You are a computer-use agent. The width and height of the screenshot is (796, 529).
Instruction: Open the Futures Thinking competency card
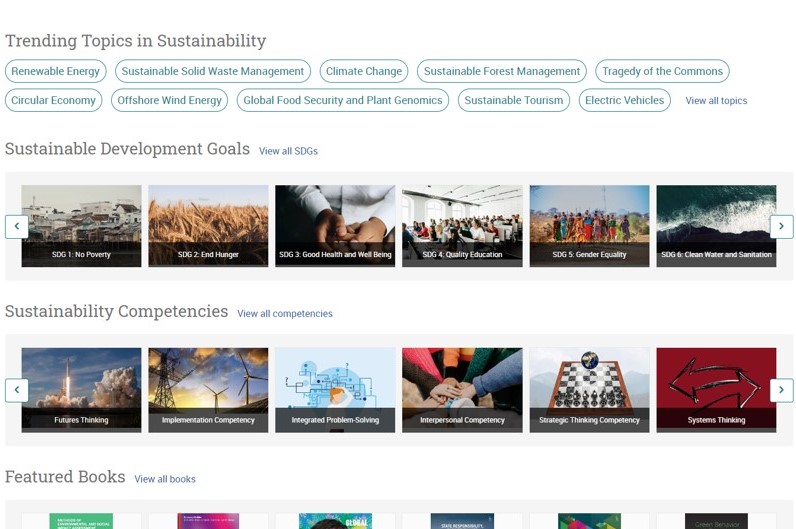[x=81, y=389]
